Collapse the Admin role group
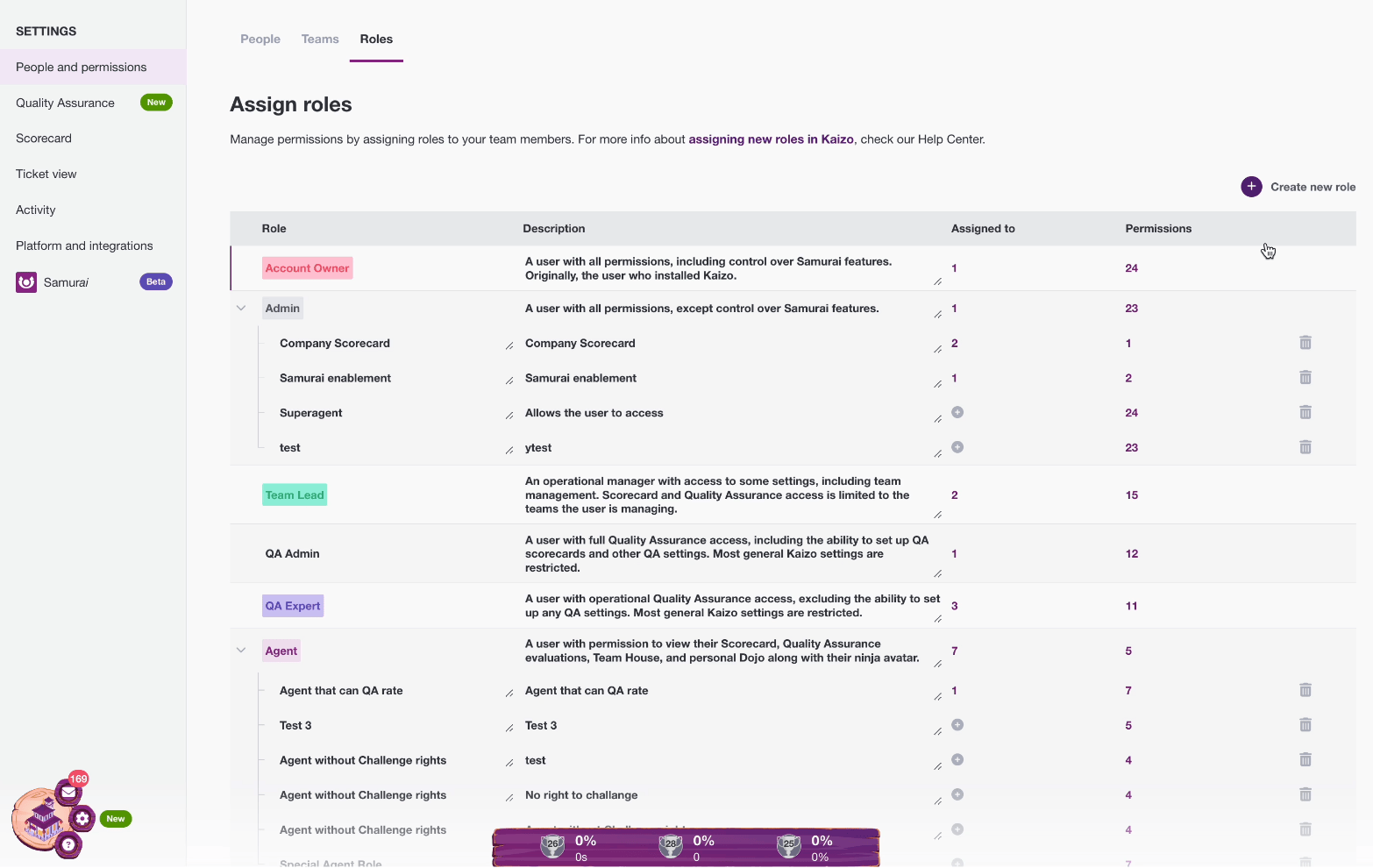Screen dimensions: 1373x868 coord(241,309)
